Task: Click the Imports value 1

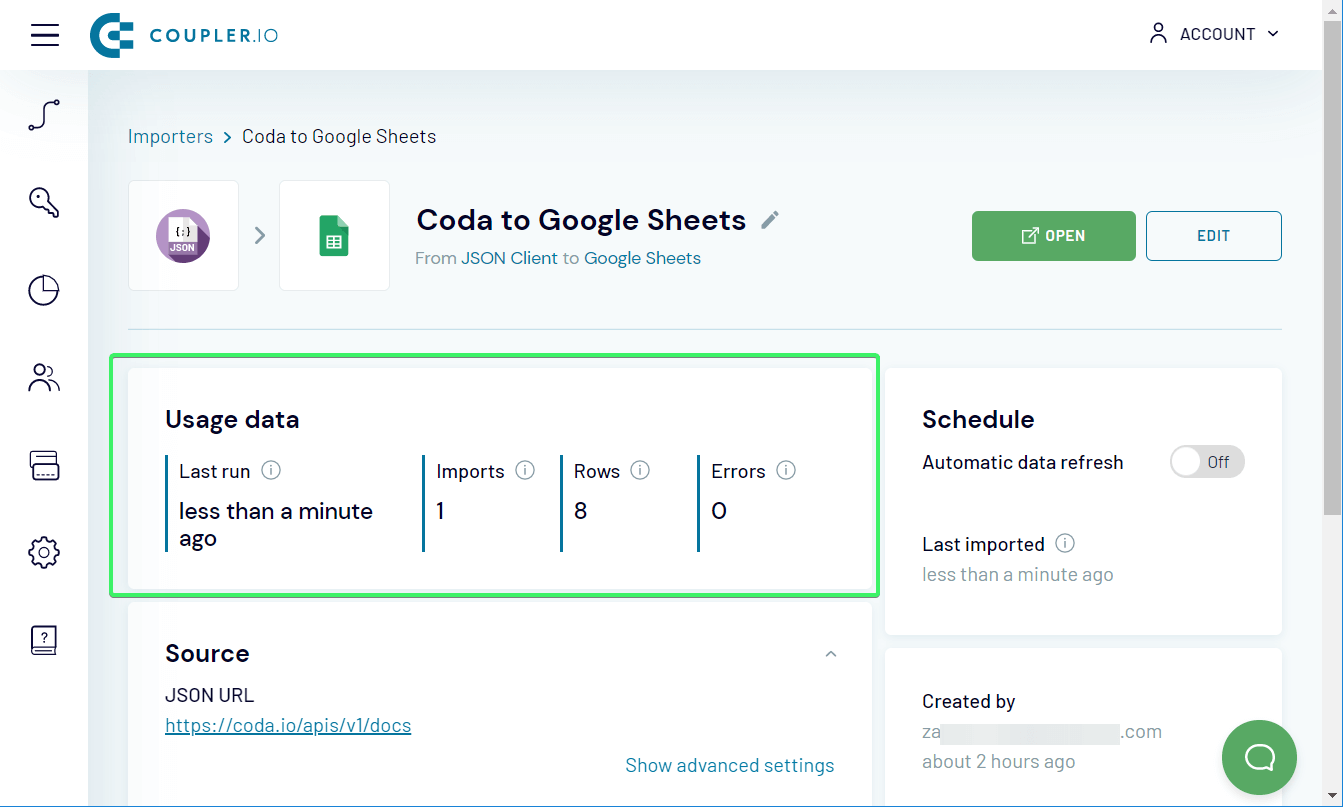Action: [x=441, y=511]
